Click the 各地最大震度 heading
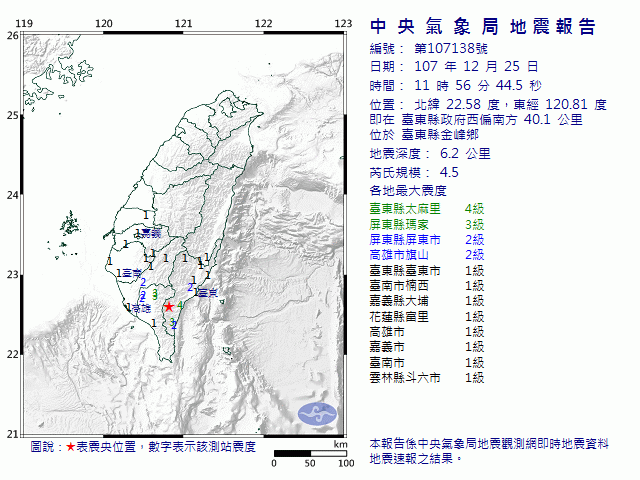The image size is (640, 480). 407,190
